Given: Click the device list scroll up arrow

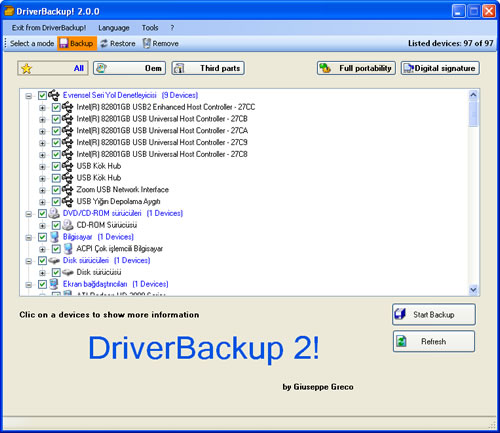Looking at the screenshot, I should [x=473, y=95].
